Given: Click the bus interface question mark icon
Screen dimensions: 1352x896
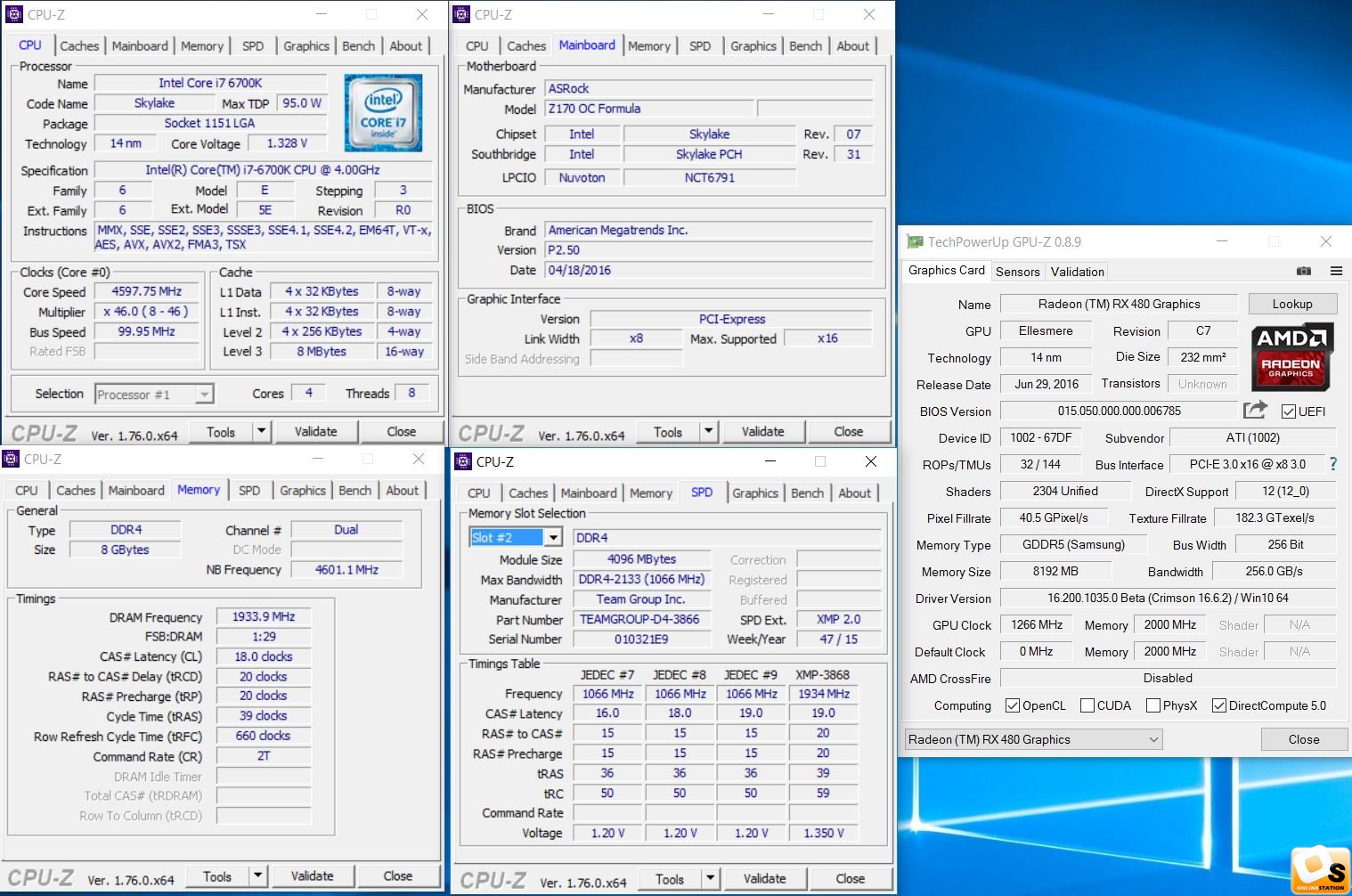Looking at the screenshot, I should tap(1333, 464).
